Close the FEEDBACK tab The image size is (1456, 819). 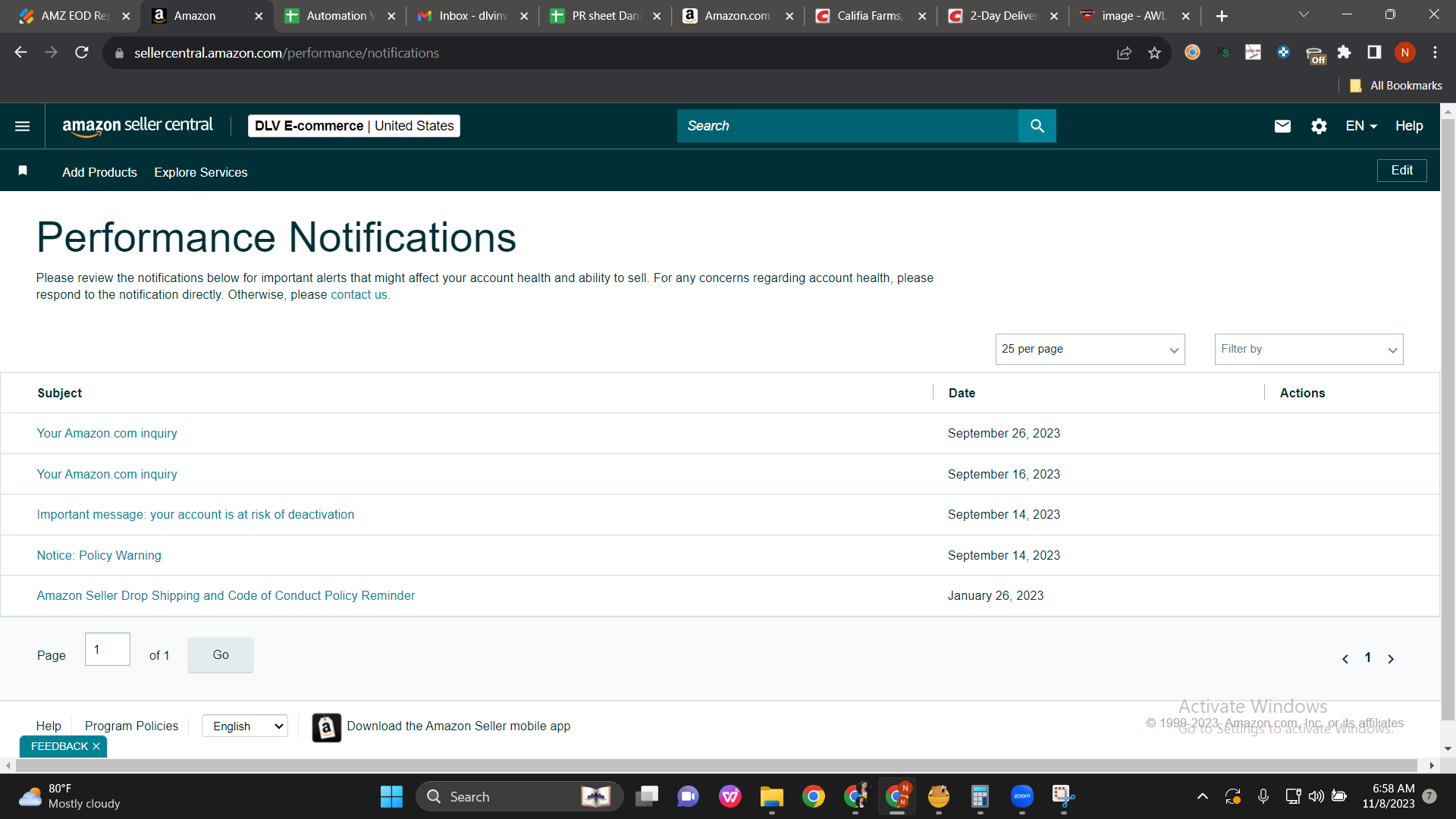(x=96, y=747)
